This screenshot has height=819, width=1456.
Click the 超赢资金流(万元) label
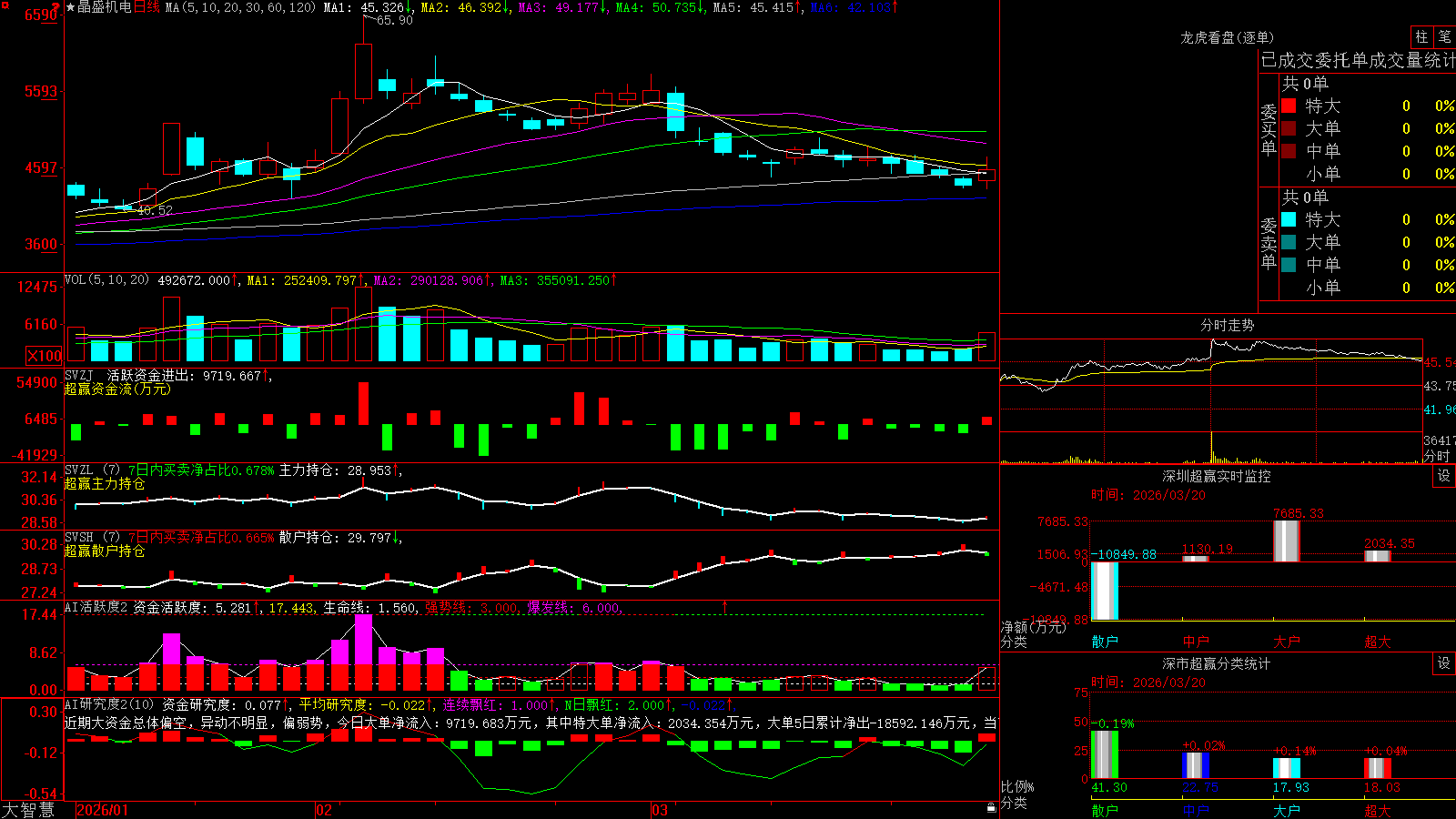pyautogui.click(x=117, y=389)
